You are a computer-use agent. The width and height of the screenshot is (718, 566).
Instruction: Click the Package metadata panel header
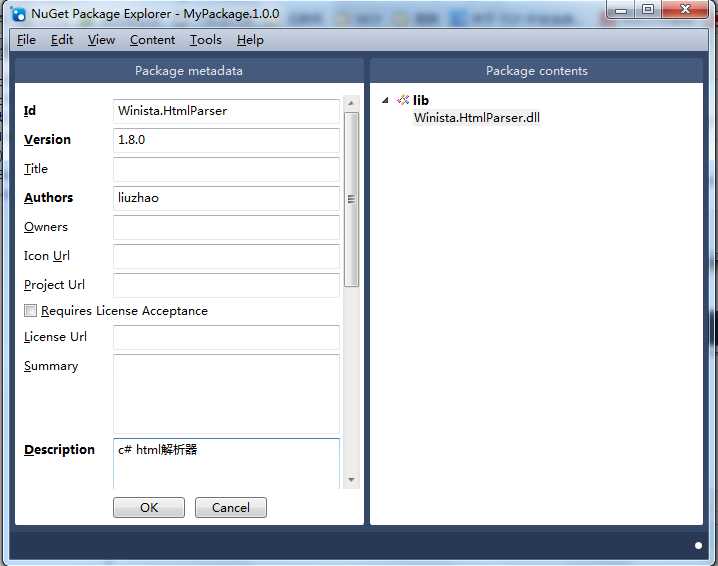[x=189, y=71]
